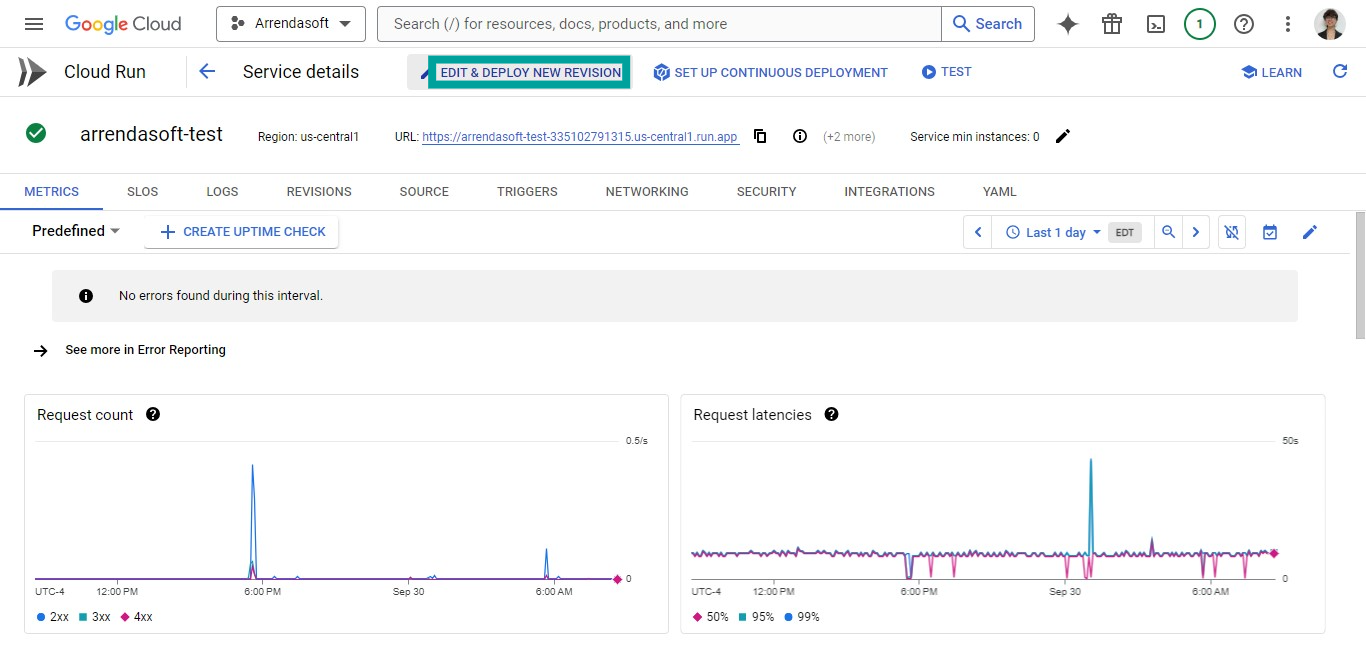Toggle 50% series in latencies legend

click(711, 617)
